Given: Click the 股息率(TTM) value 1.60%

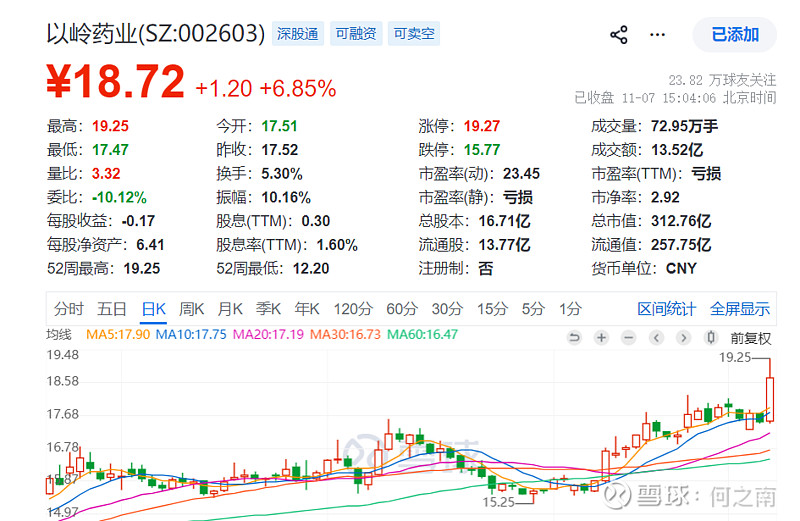Looking at the screenshot, I should click(337, 245).
